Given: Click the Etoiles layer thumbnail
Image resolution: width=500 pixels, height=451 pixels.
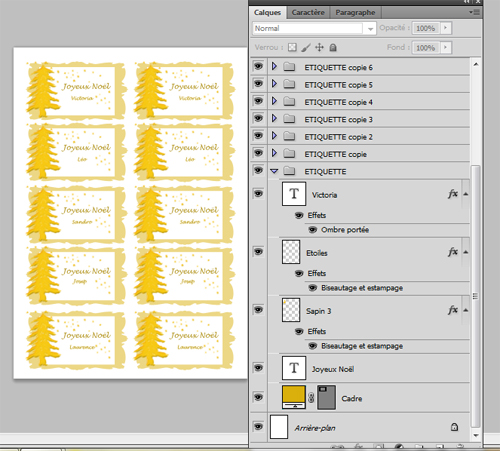Looking at the screenshot, I should point(291,252).
